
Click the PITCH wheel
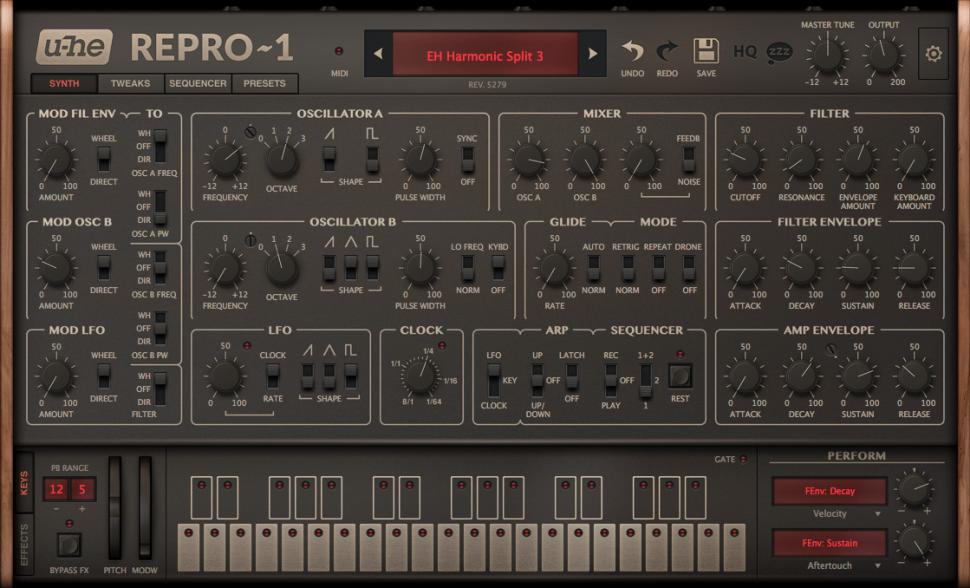click(x=115, y=510)
